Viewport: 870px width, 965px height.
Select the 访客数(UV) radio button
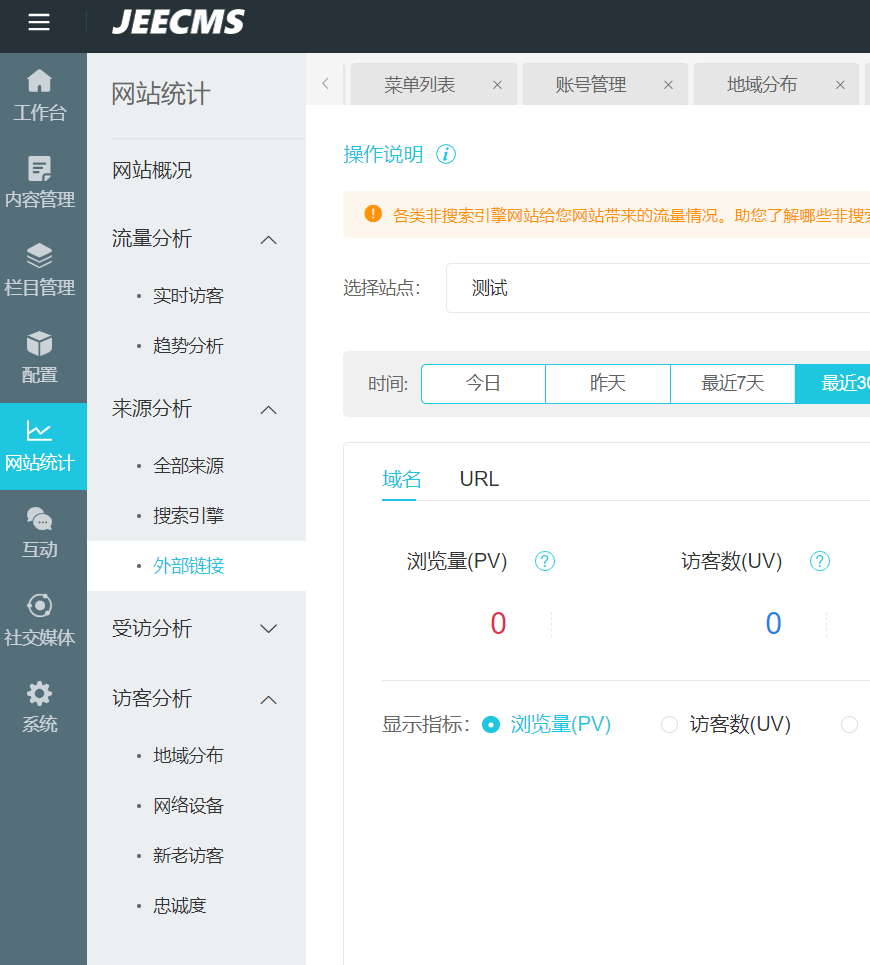(x=669, y=725)
